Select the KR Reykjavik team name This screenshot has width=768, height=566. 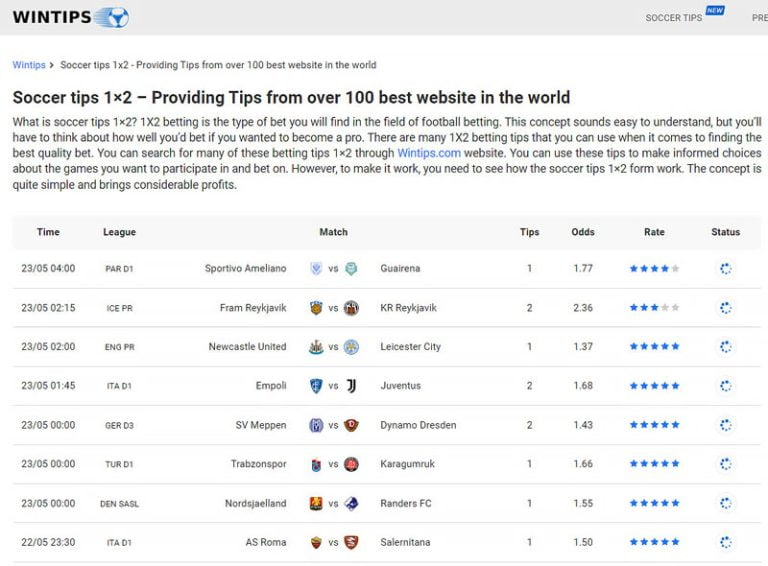(408, 308)
